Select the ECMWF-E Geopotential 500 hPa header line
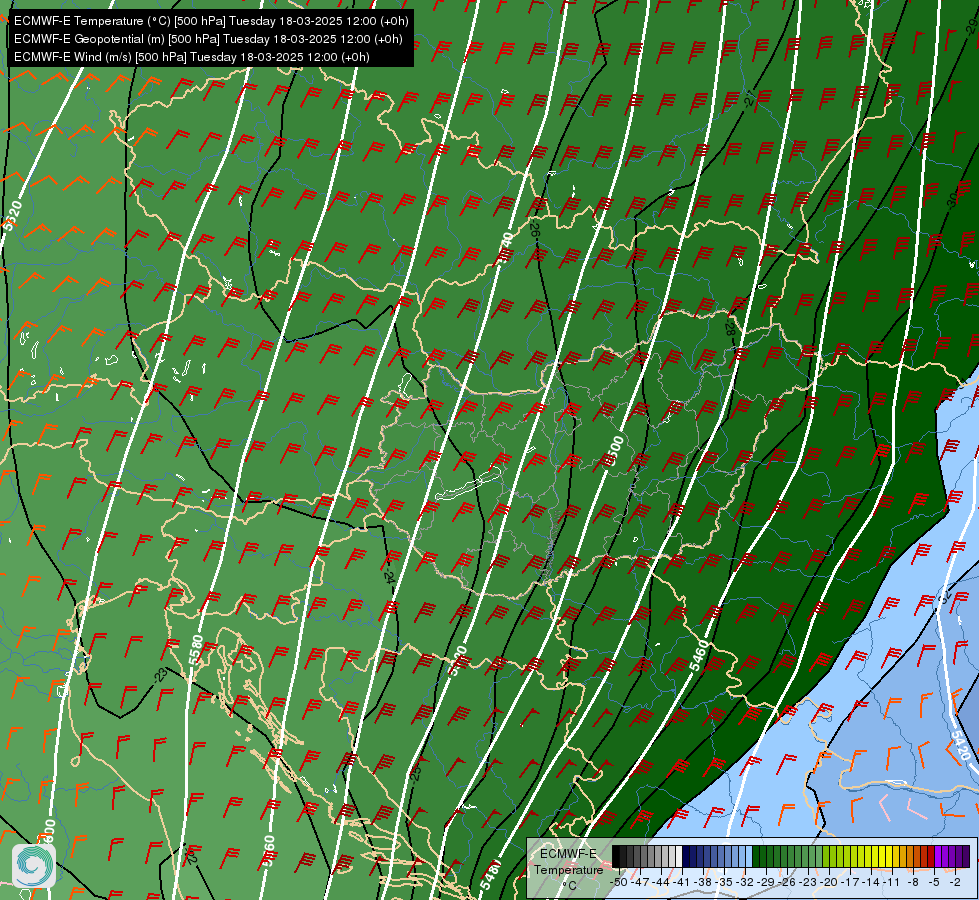 [208, 39]
